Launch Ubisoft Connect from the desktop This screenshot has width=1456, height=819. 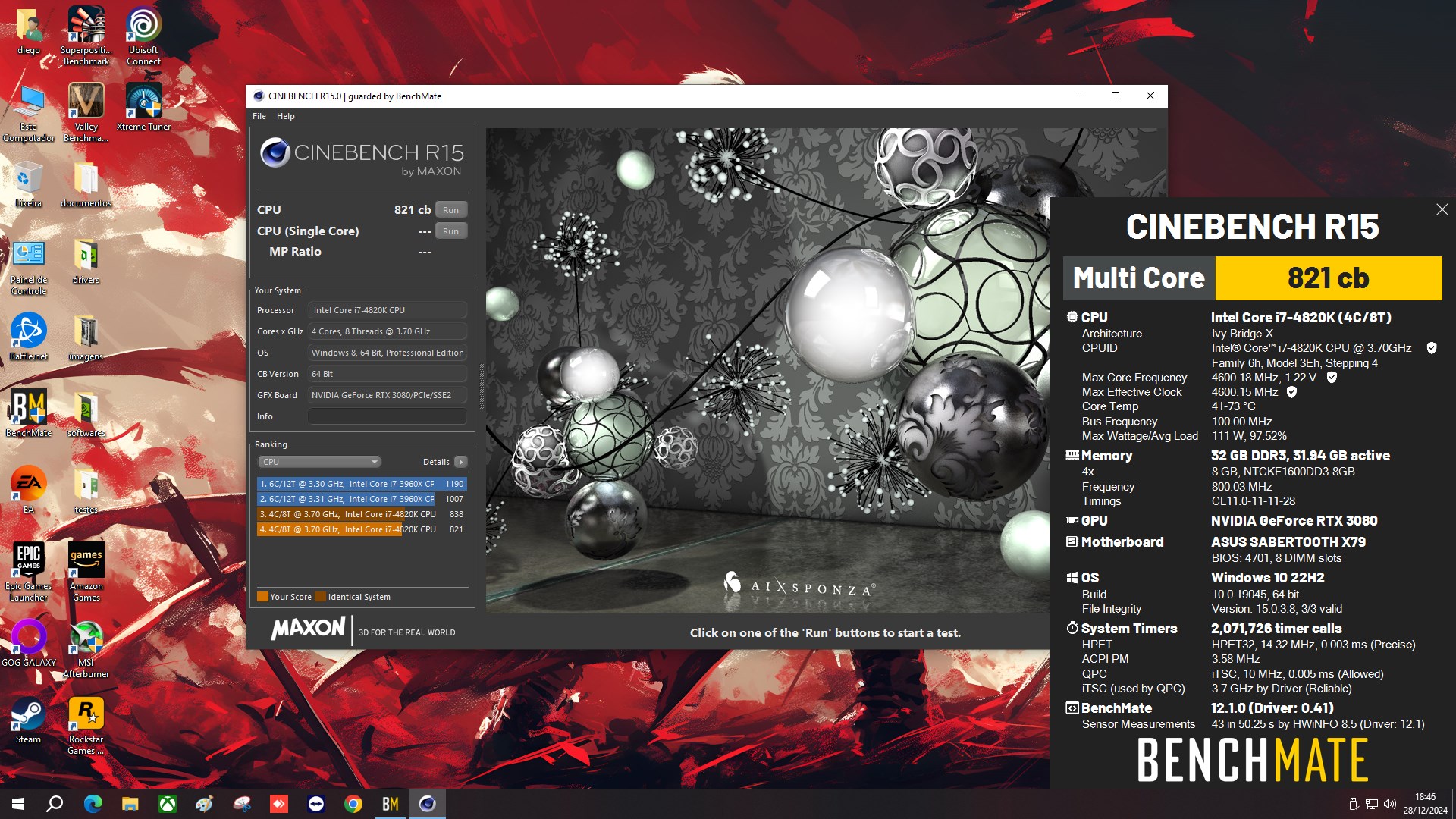coord(143,36)
